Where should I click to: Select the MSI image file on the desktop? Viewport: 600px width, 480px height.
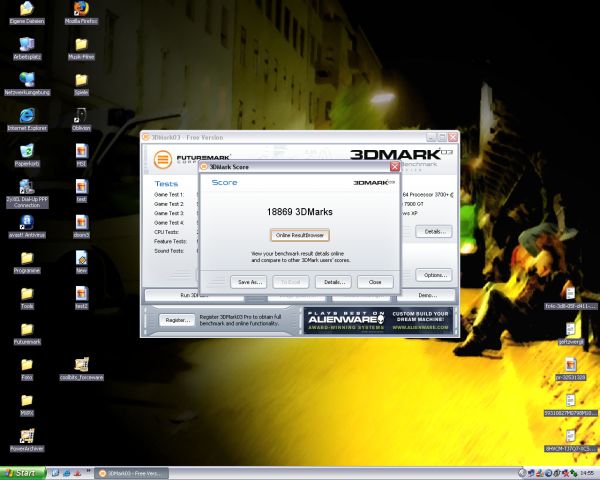(82, 155)
